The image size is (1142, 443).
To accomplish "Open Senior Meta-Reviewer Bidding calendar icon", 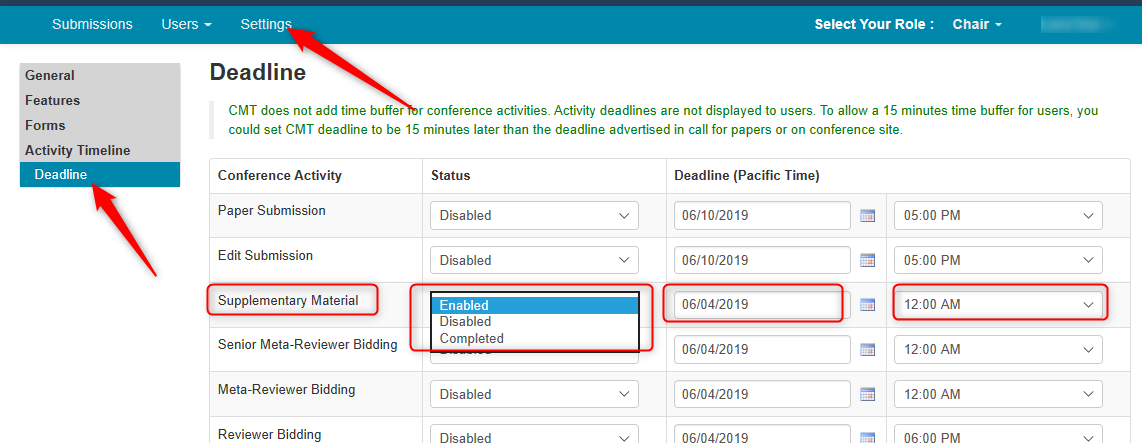I will (867, 350).
